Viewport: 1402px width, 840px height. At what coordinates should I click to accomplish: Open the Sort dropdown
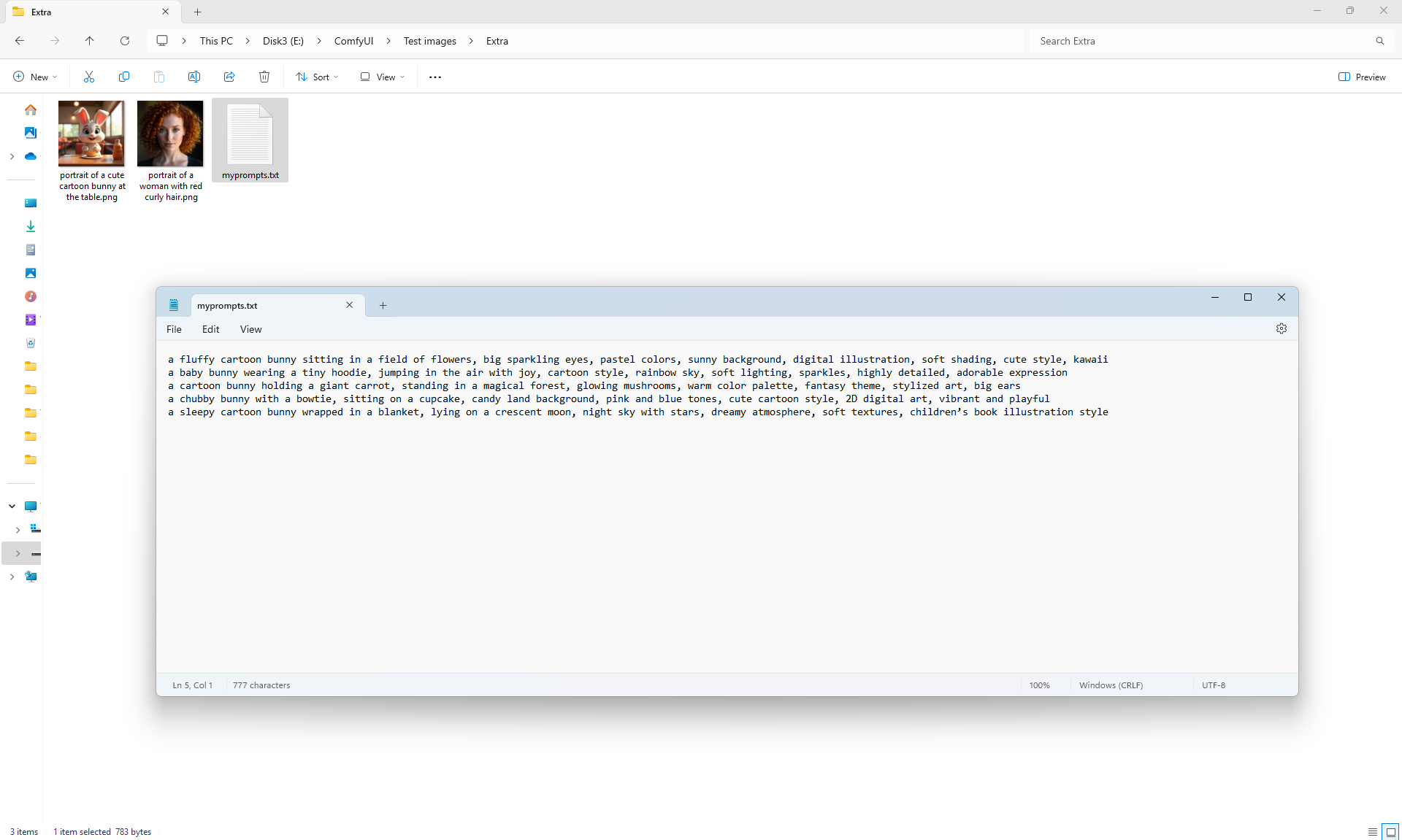coord(318,77)
